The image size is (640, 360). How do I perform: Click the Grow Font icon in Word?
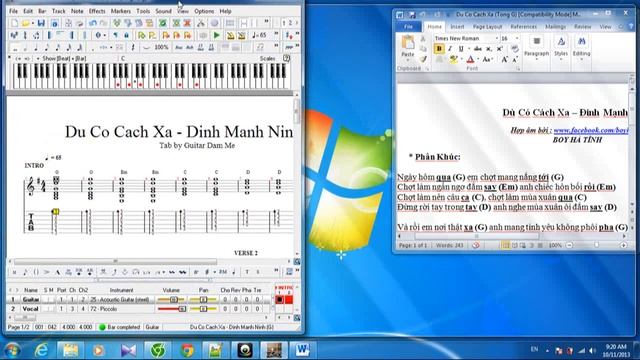[x=504, y=60]
